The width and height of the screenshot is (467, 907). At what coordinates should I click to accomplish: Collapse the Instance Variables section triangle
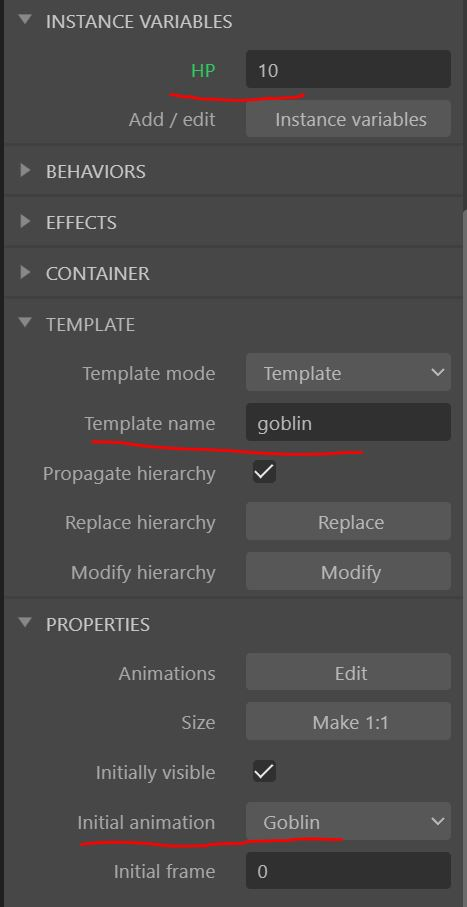pos(25,19)
